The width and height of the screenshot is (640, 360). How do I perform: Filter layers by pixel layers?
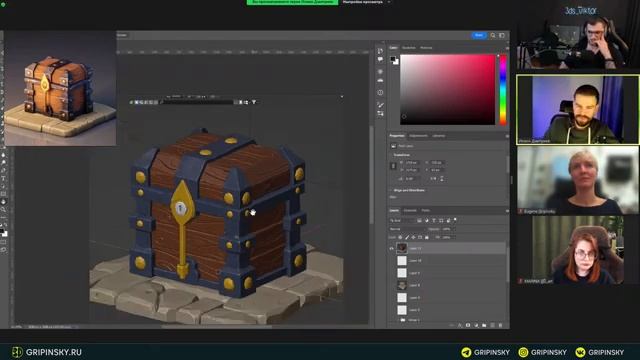pyautogui.click(x=419, y=220)
